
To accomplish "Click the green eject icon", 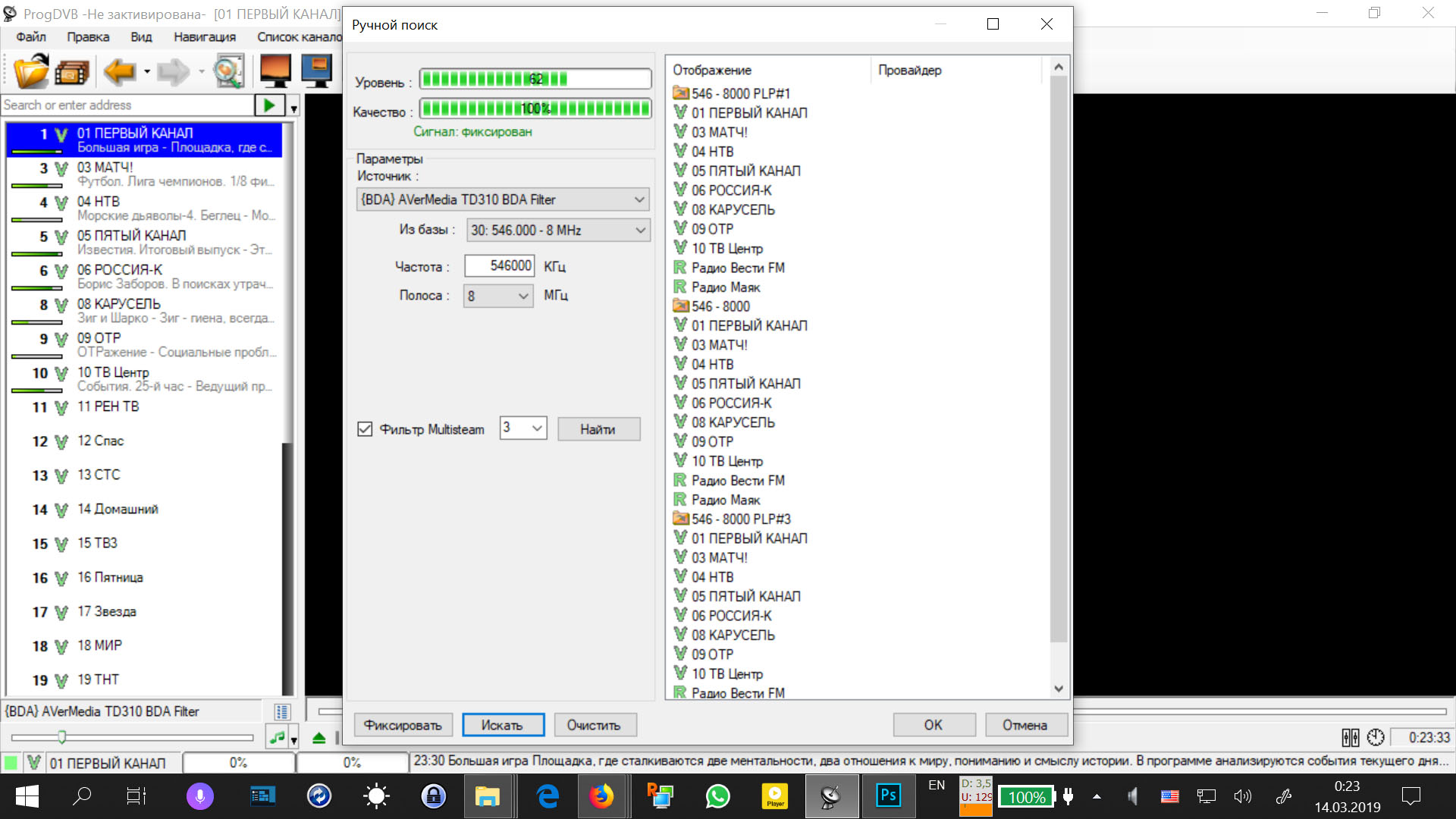I will pyautogui.click(x=318, y=738).
